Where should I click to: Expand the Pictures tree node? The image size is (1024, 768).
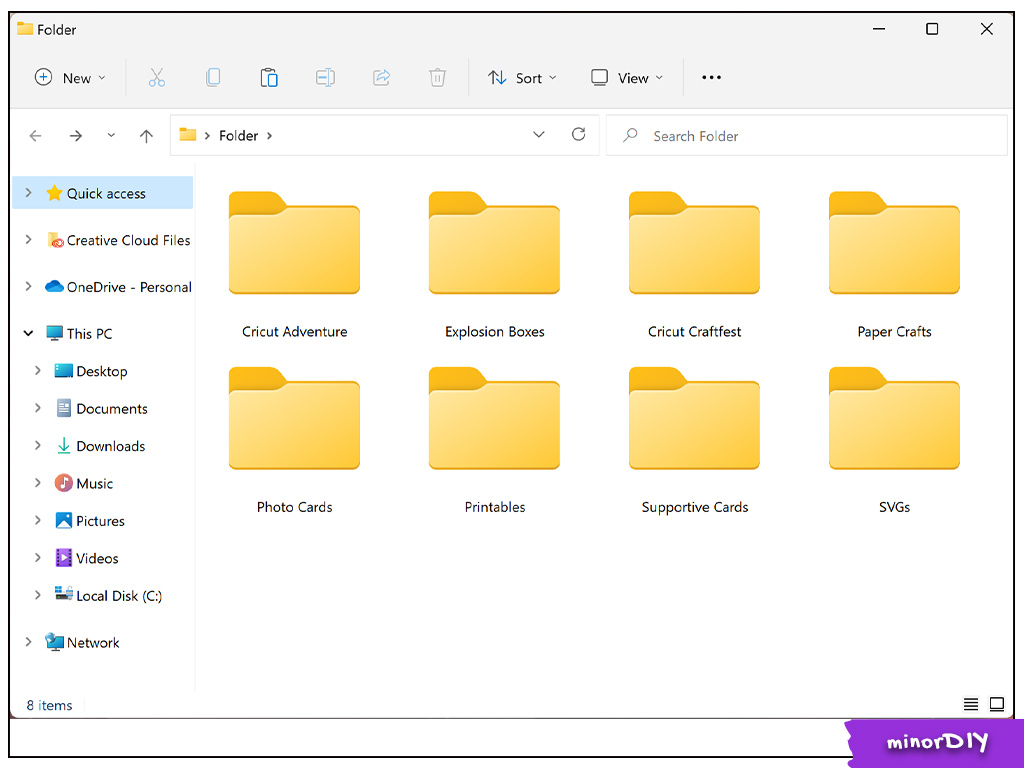[x=38, y=520]
